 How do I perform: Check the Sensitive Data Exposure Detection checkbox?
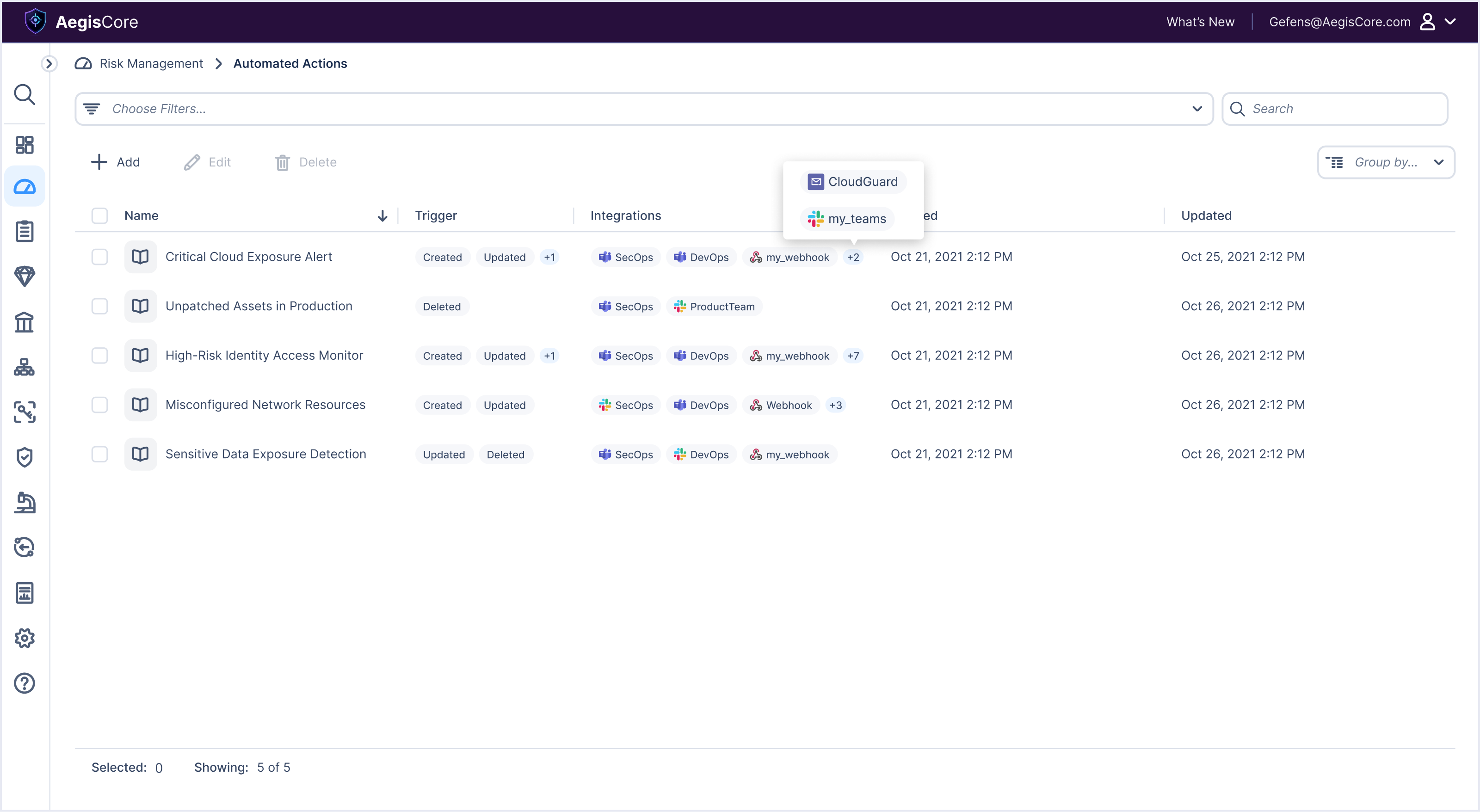point(99,454)
